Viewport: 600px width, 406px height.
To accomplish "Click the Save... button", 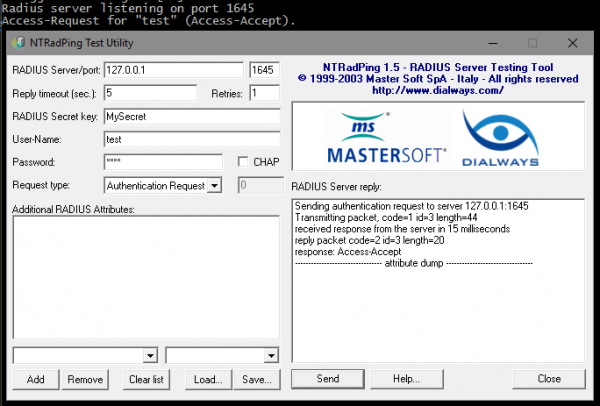I will click(x=257, y=379).
